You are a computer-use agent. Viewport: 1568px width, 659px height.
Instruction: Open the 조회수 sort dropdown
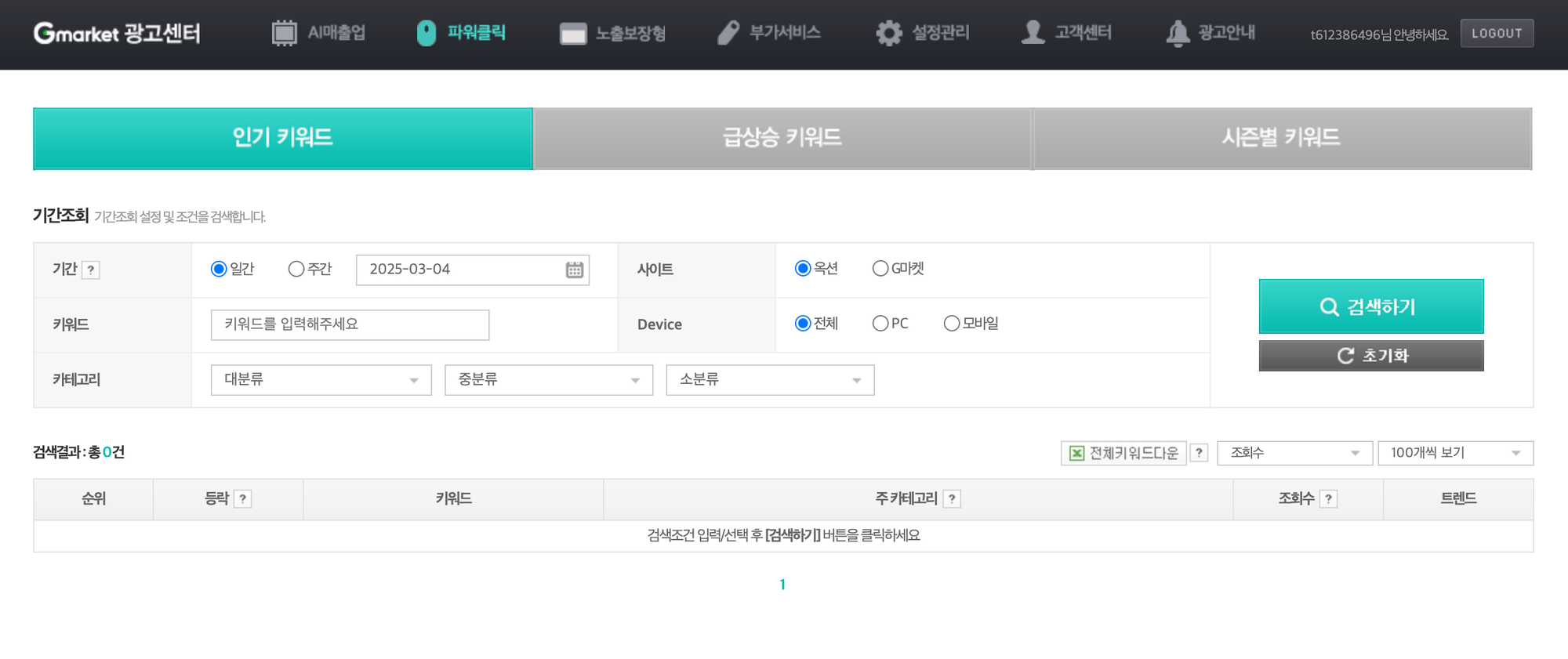click(x=1294, y=453)
